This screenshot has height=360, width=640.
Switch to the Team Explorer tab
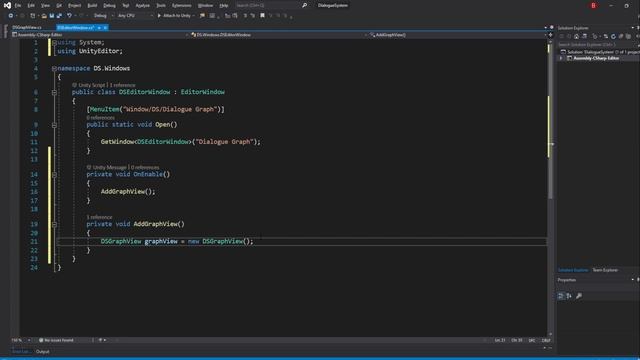605,270
